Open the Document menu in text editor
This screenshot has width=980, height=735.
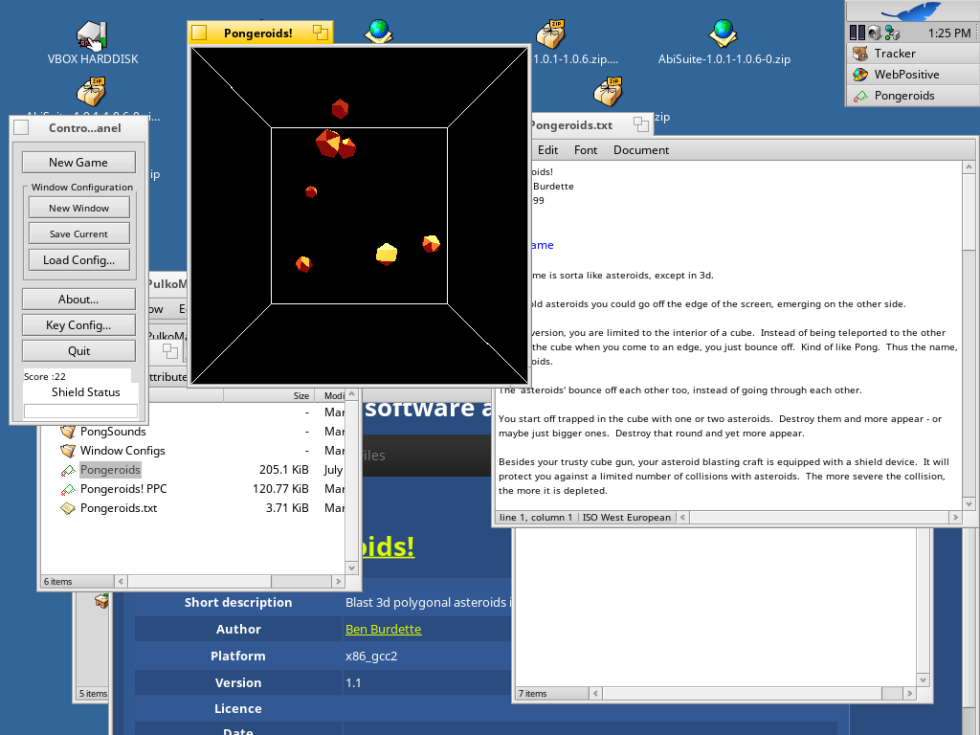641,150
